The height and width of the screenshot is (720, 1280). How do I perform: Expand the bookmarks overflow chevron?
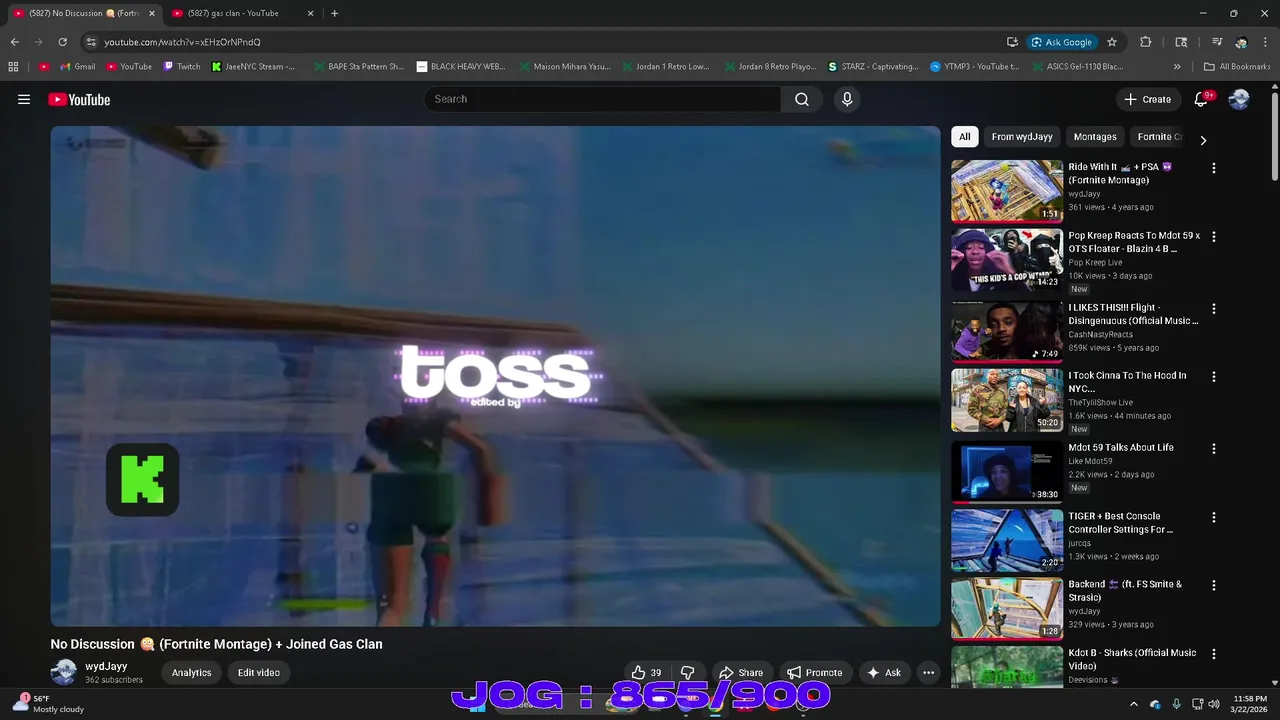click(x=1177, y=67)
